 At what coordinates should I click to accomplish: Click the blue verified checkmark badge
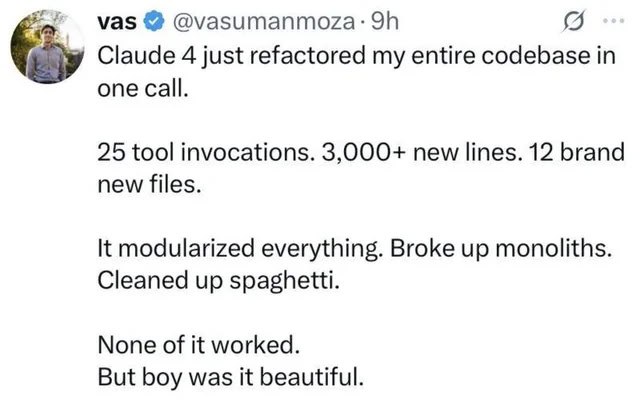[x=154, y=22]
